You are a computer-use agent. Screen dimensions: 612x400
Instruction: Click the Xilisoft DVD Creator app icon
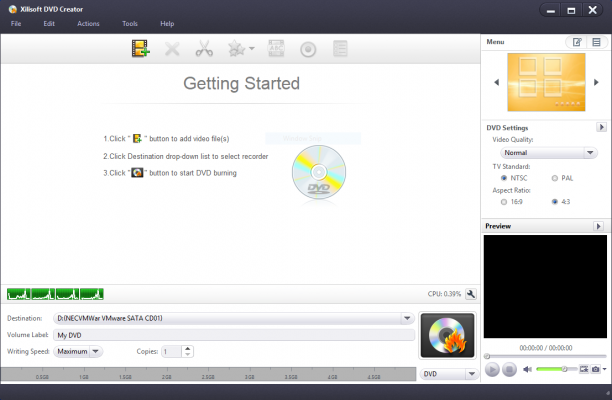point(13,9)
